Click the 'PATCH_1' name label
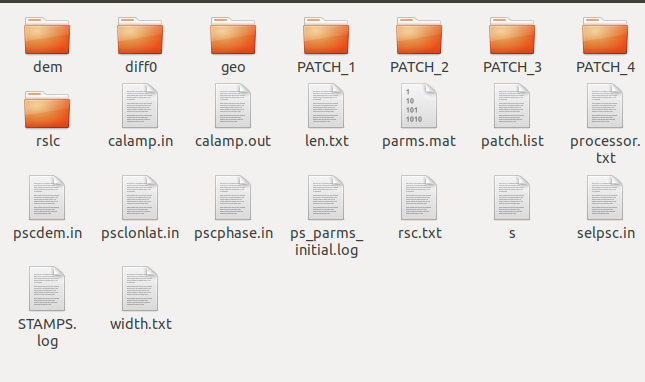The height and width of the screenshot is (382, 645). click(326, 67)
